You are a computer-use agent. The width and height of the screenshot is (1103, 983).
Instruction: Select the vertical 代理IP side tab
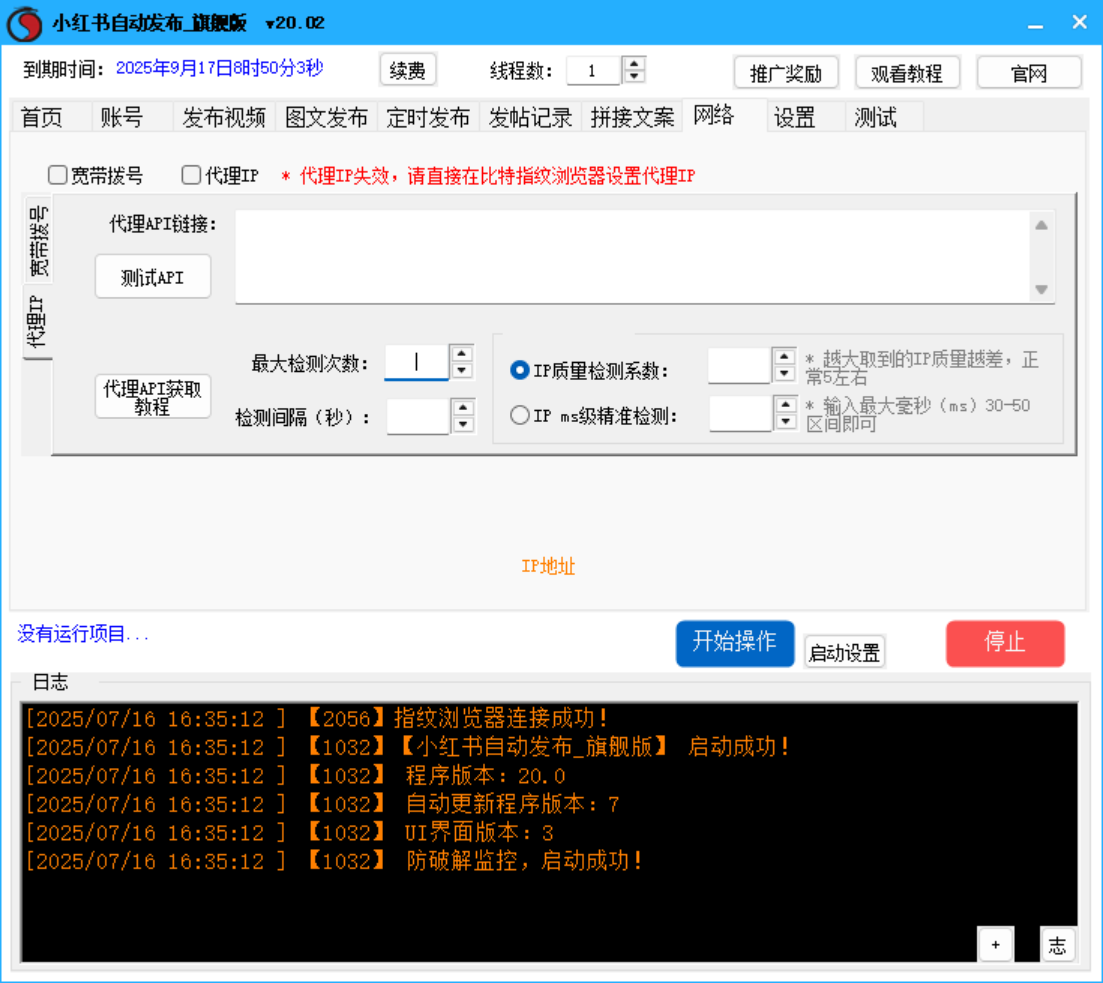[x=37, y=322]
